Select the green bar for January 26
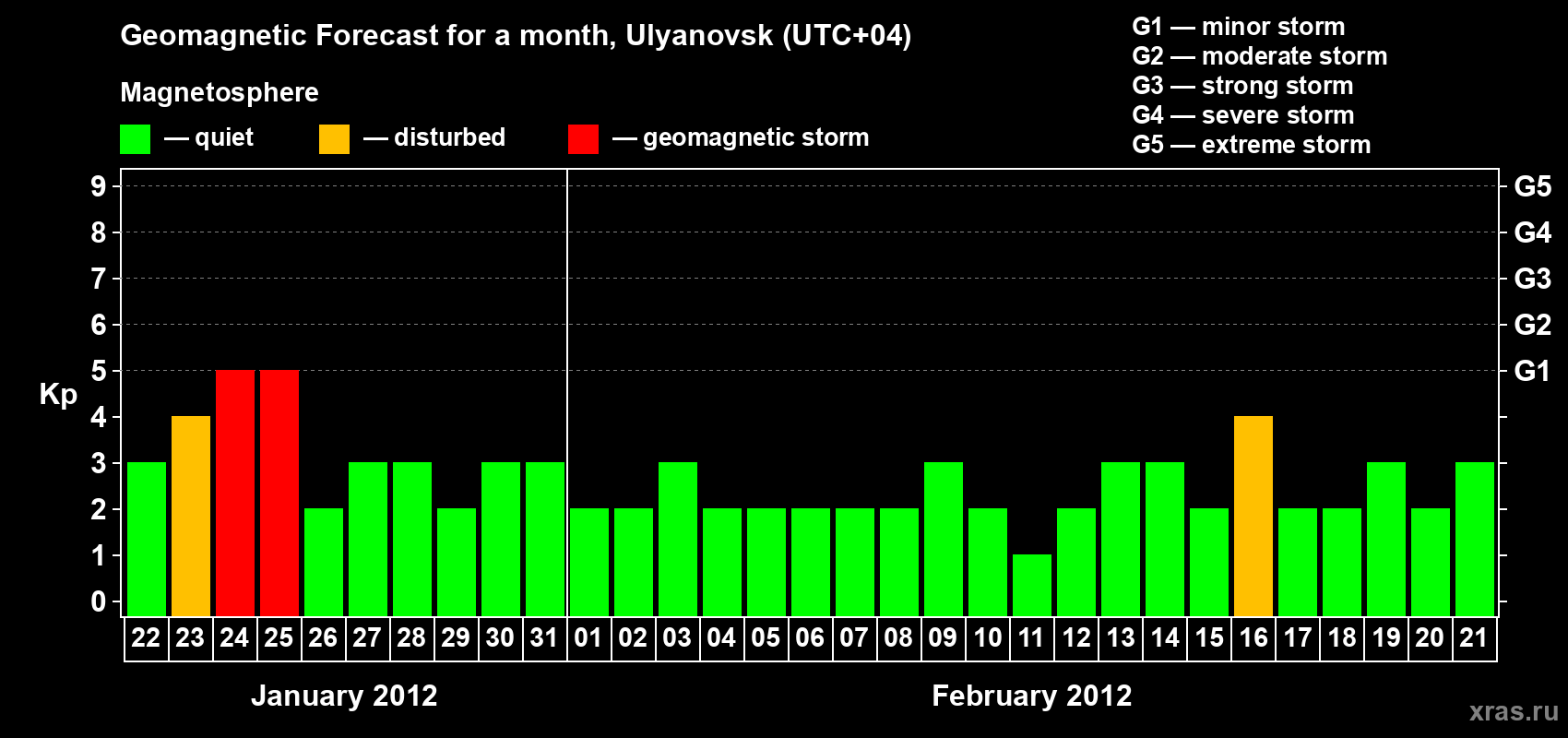 click(324, 562)
